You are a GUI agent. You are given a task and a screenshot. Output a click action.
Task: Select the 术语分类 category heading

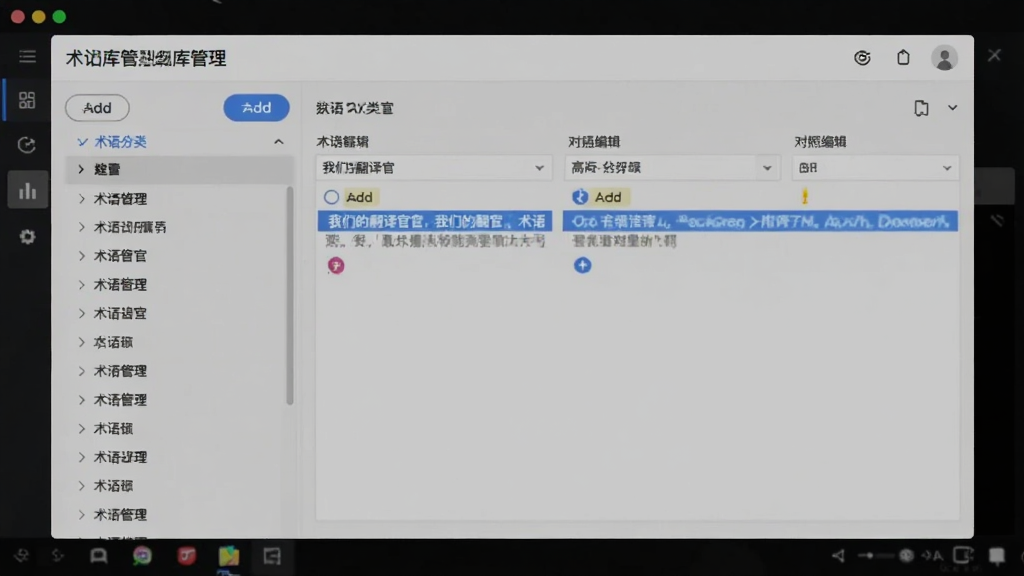pyautogui.click(x=120, y=142)
